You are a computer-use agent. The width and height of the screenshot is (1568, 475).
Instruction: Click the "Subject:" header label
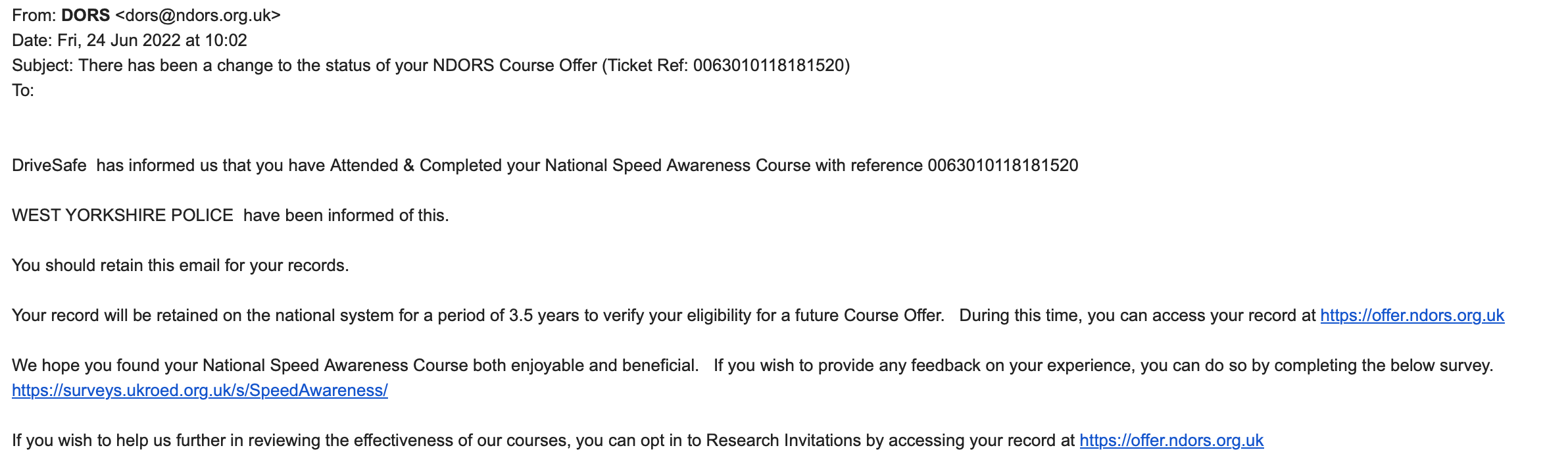click(42, 66)
